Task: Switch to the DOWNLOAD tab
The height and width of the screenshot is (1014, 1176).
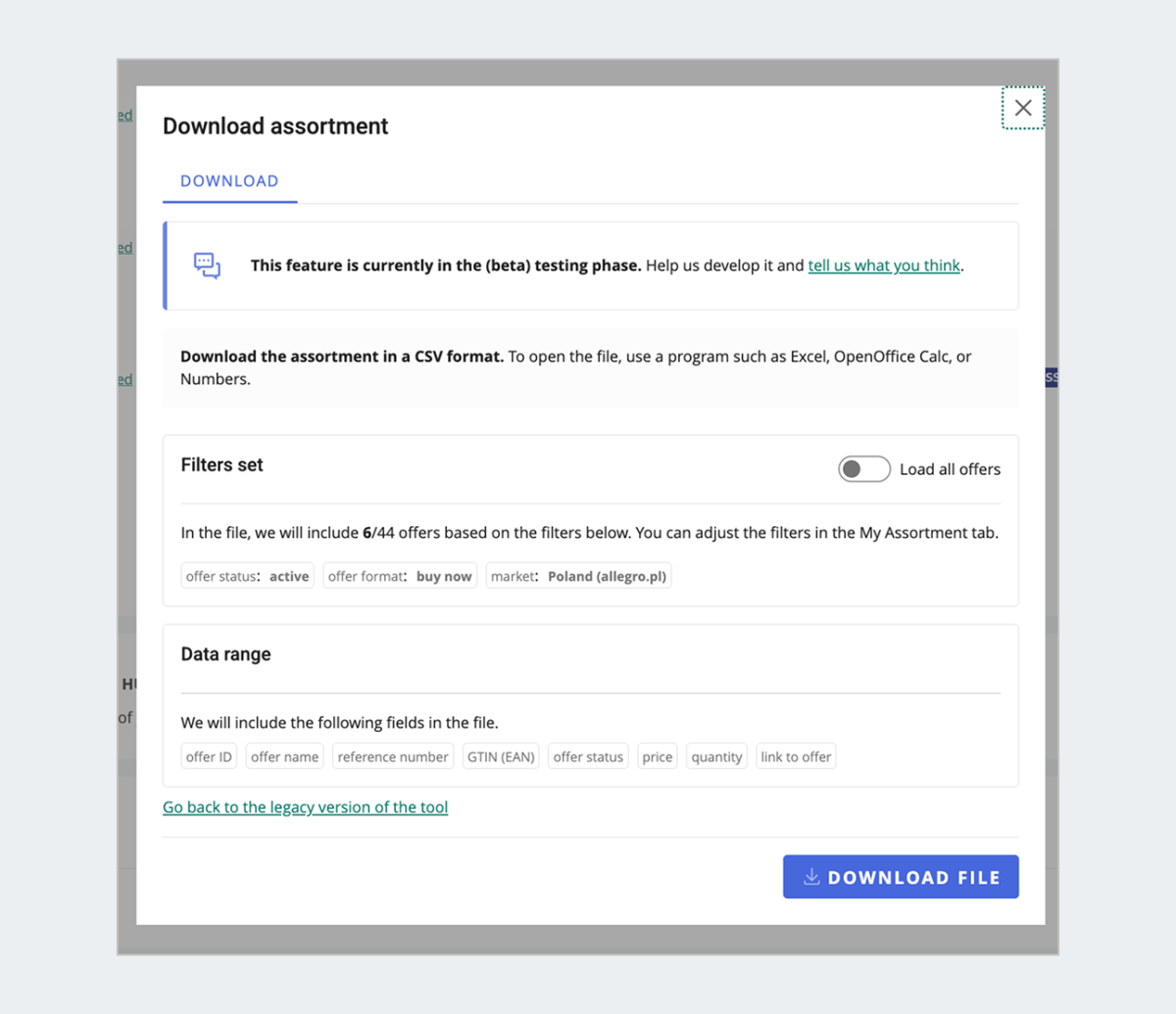Action: coord(228,181)
